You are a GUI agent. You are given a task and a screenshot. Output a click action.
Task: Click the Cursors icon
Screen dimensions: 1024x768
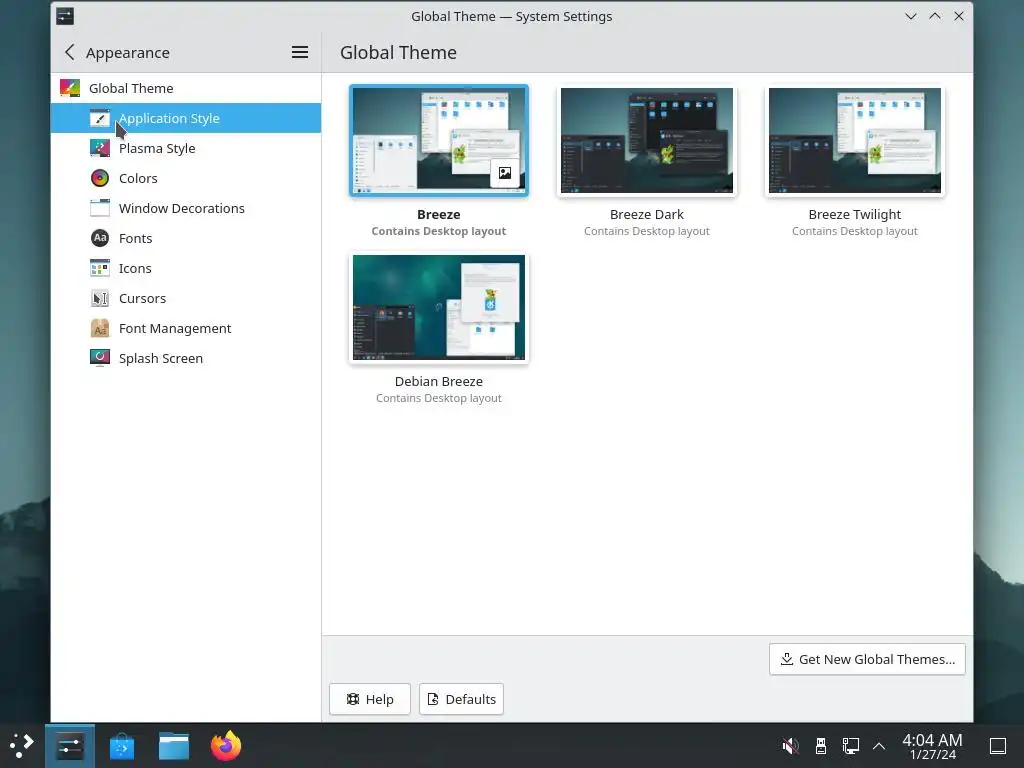click(x=100, y=298)
